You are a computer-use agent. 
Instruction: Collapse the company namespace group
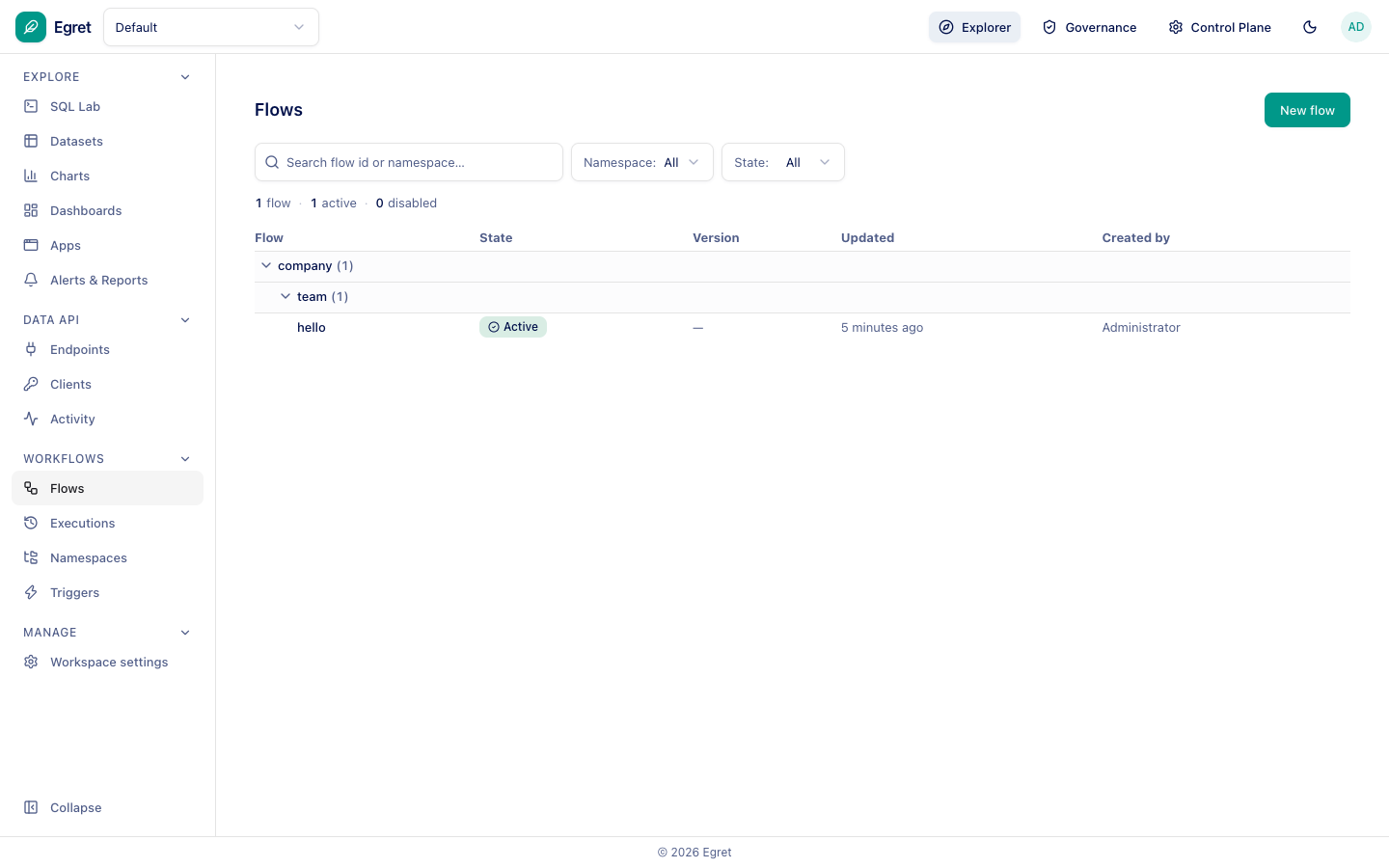click(266, 265)
